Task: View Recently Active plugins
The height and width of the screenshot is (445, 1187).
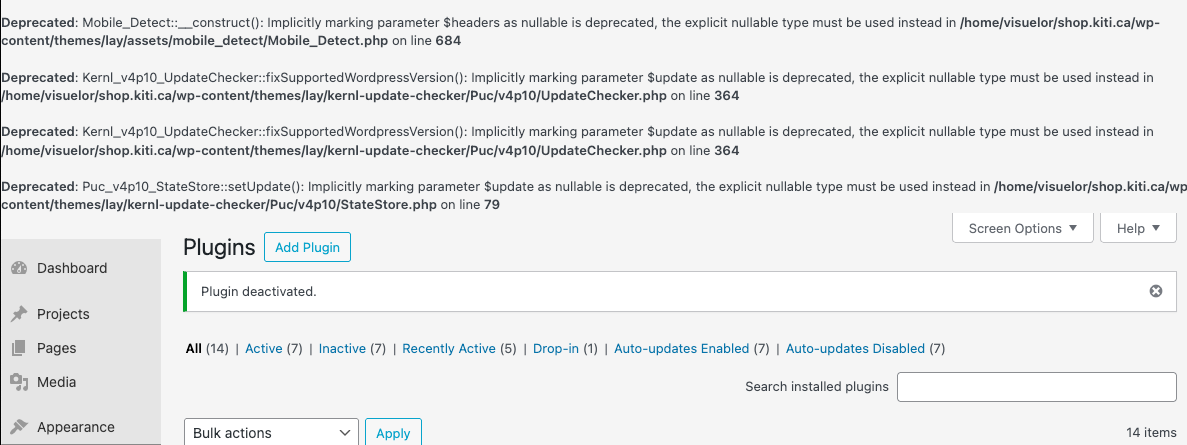Action: (449, 349)
